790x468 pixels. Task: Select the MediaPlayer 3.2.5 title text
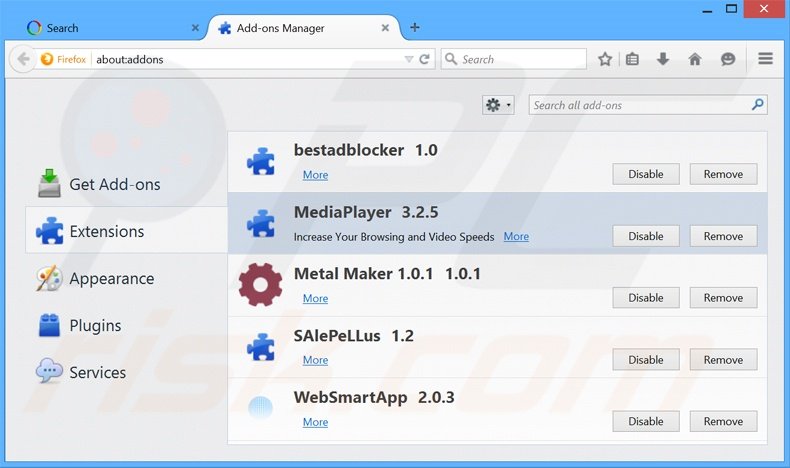(366, 212)
